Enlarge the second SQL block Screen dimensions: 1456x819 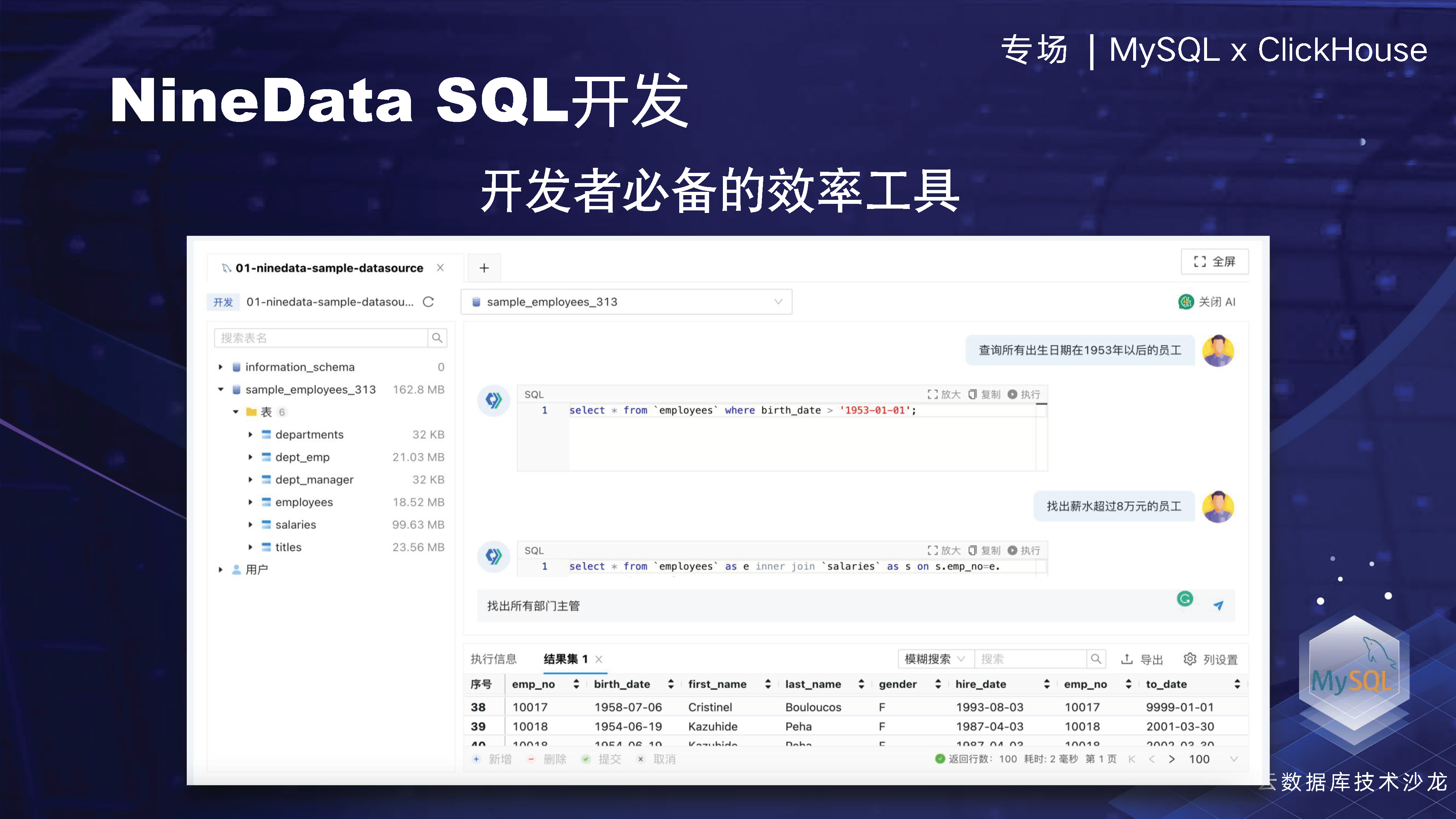[943, 550]
